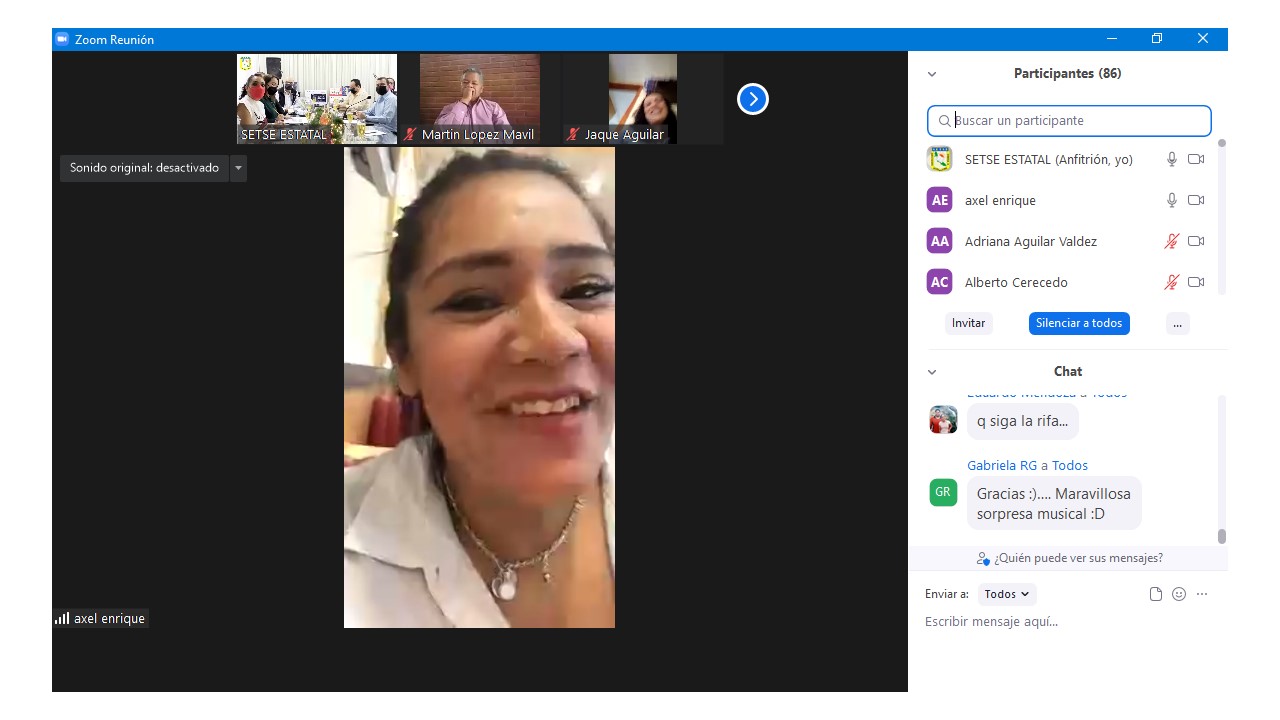Viewport: 1280px width, 720px height.
Task: Open participants more options (...) button
Action: pyautogui.click(x=1177, y=323)
